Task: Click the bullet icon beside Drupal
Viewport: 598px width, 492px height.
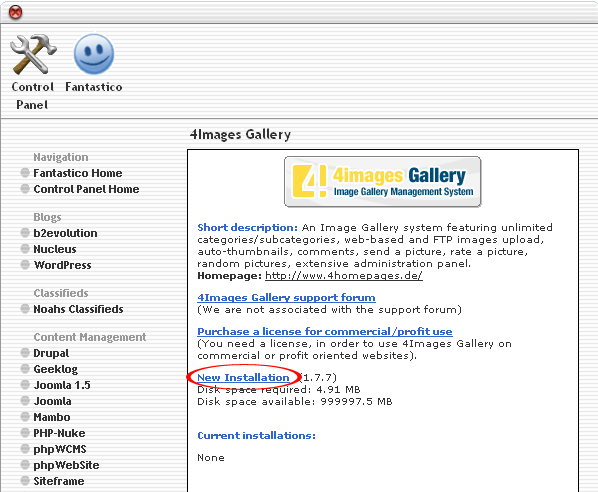Action: [x=25, y=353]
